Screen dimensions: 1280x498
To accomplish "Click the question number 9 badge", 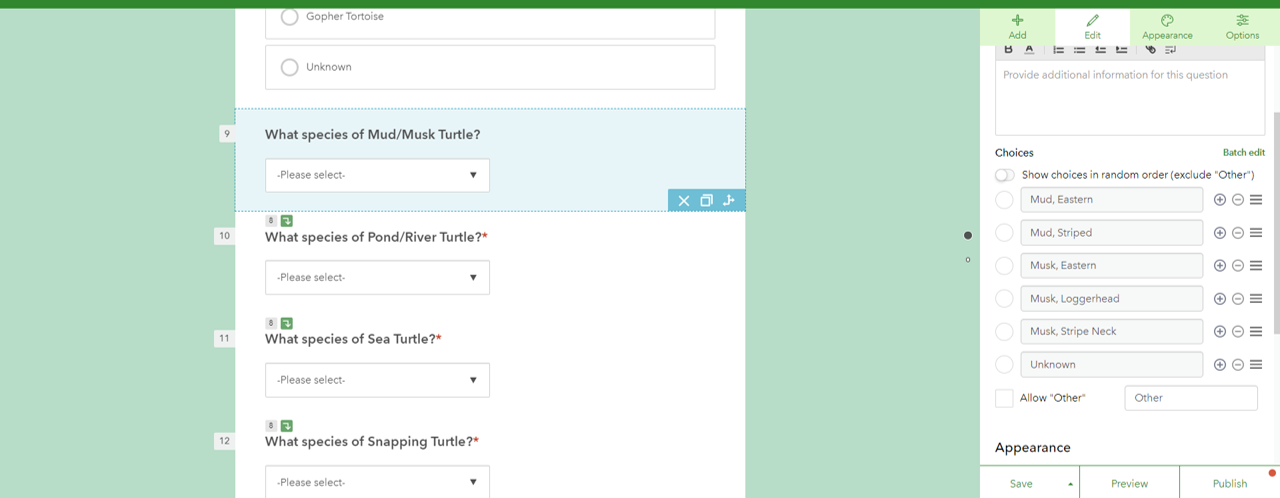I will pos(227,134).
